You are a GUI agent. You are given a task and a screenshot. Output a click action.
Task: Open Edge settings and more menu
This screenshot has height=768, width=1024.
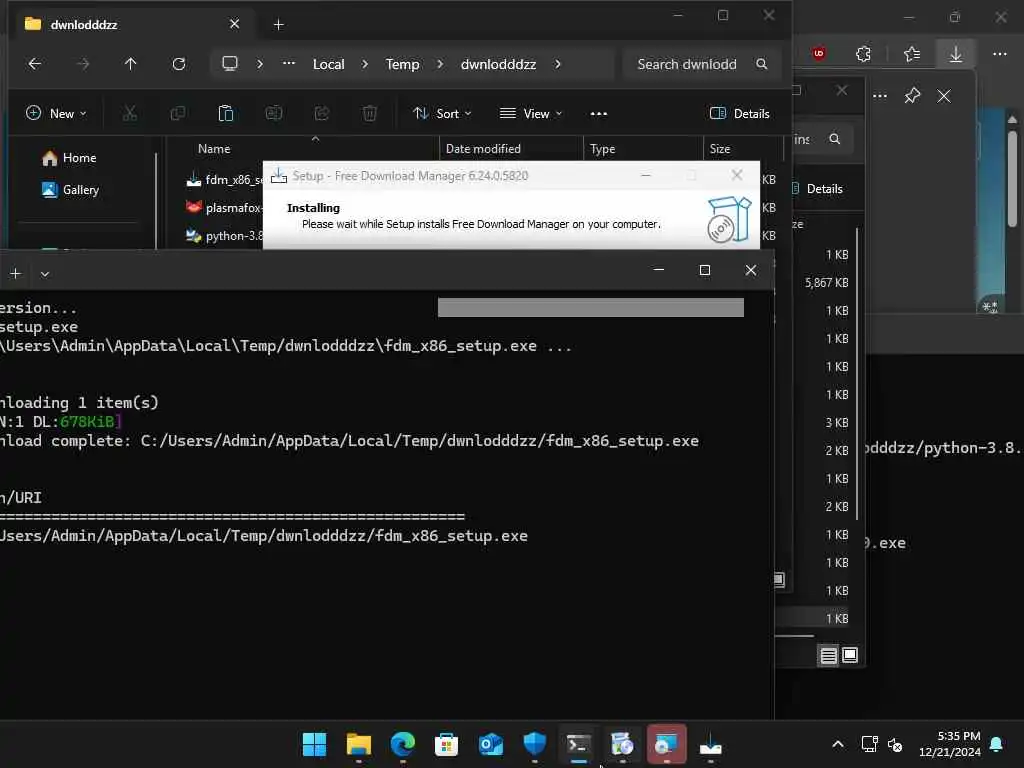pyautogui.click(x=1000, y=54)
